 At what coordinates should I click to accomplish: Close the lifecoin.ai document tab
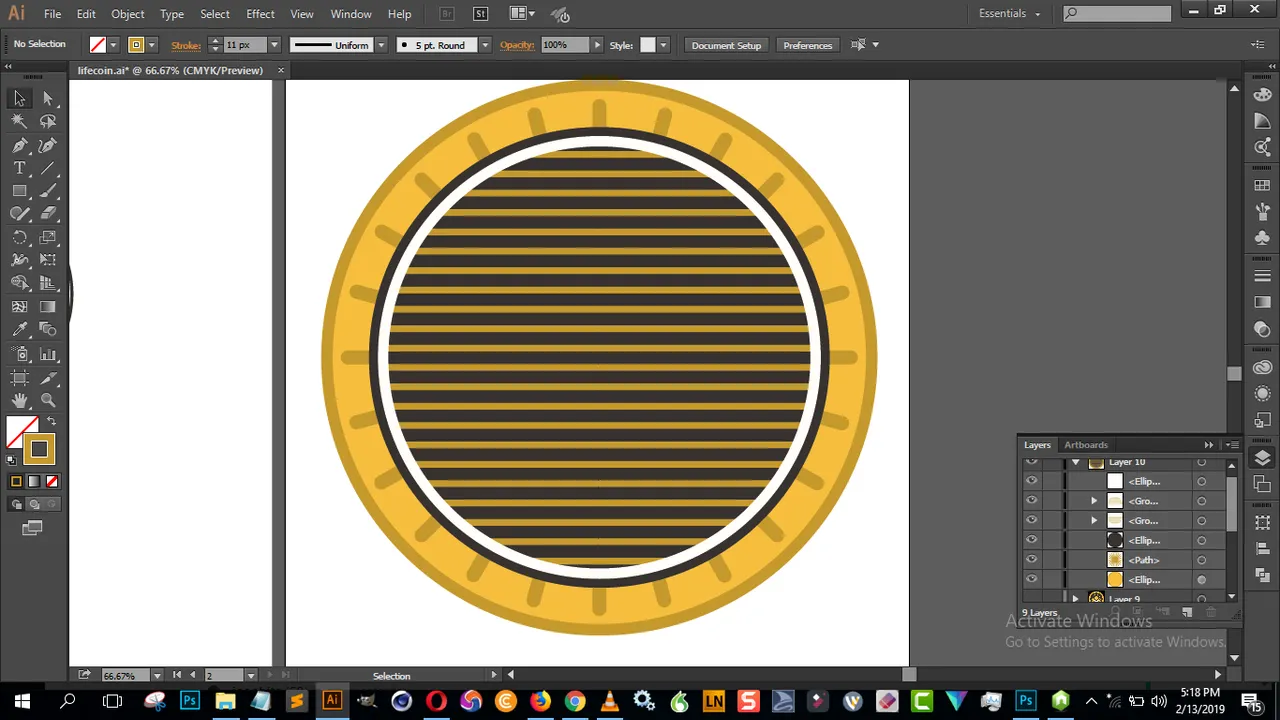coord(281,70)
